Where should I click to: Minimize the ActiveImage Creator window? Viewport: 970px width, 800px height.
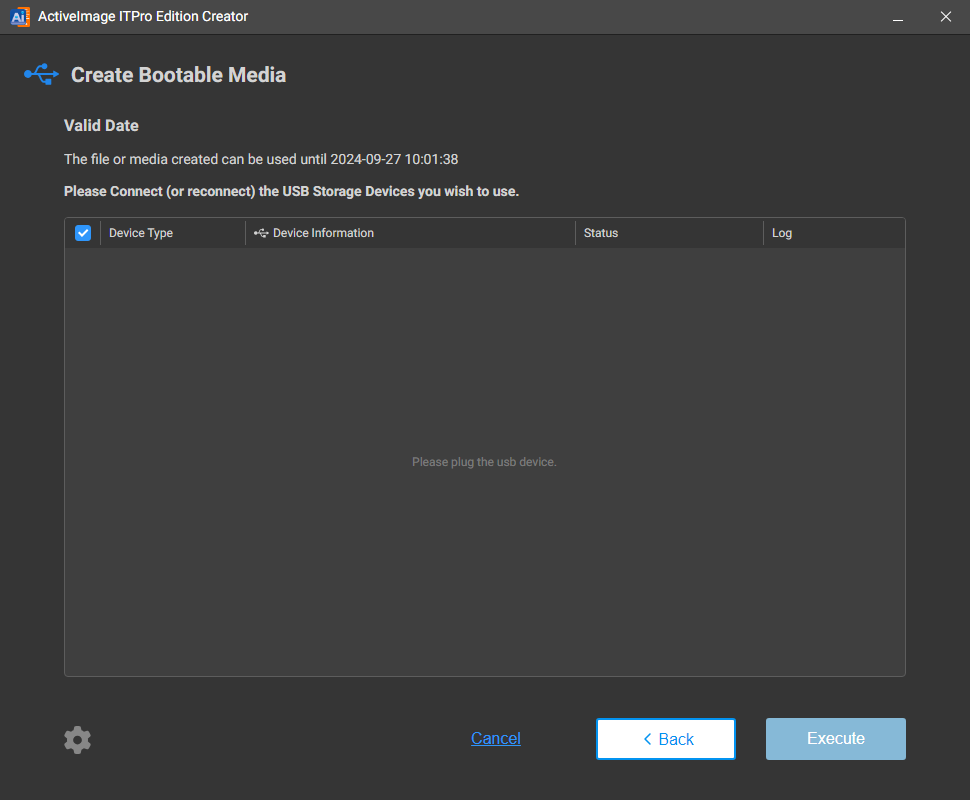898,17
